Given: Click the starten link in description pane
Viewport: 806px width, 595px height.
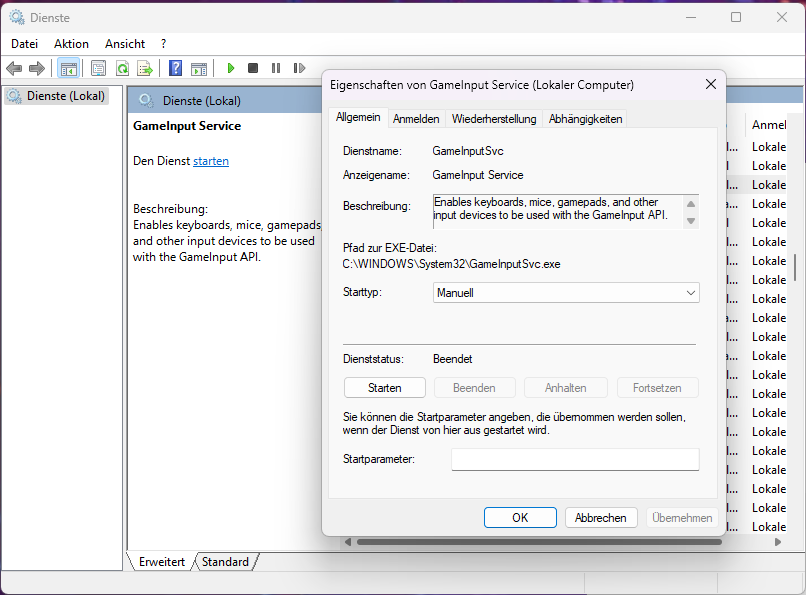Looking at the screenshot, I should pyautogui.click(x=211, y=161).
